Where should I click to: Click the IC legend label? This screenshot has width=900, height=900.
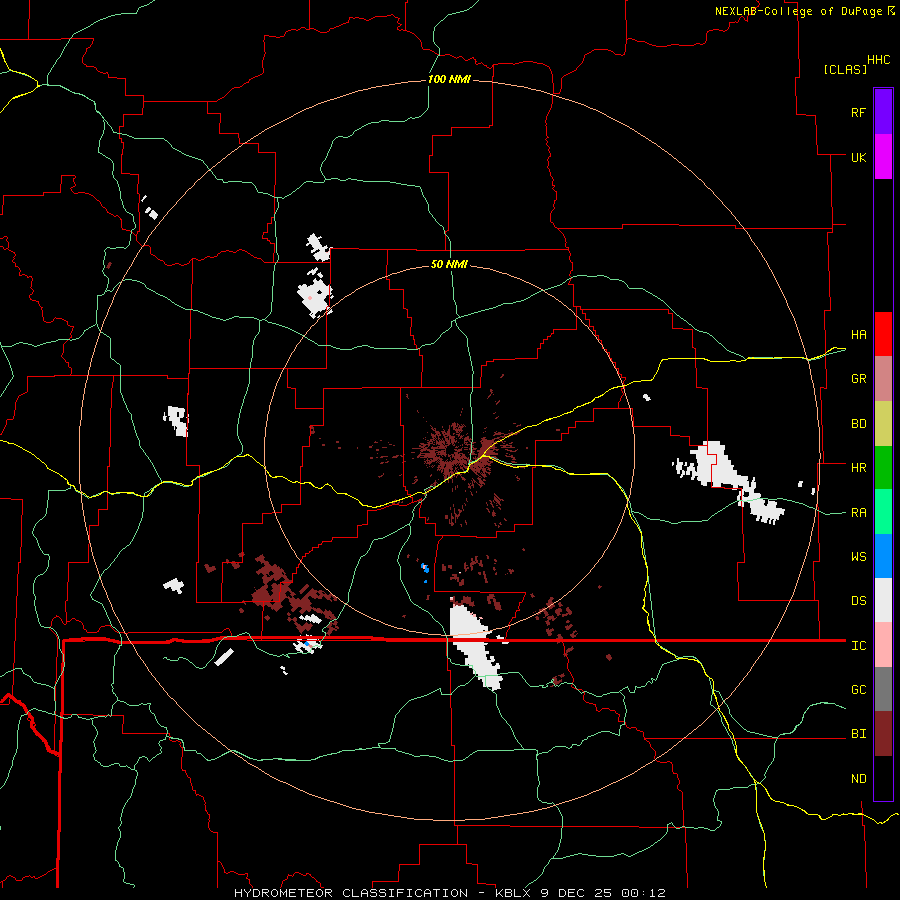coord(858,645)
